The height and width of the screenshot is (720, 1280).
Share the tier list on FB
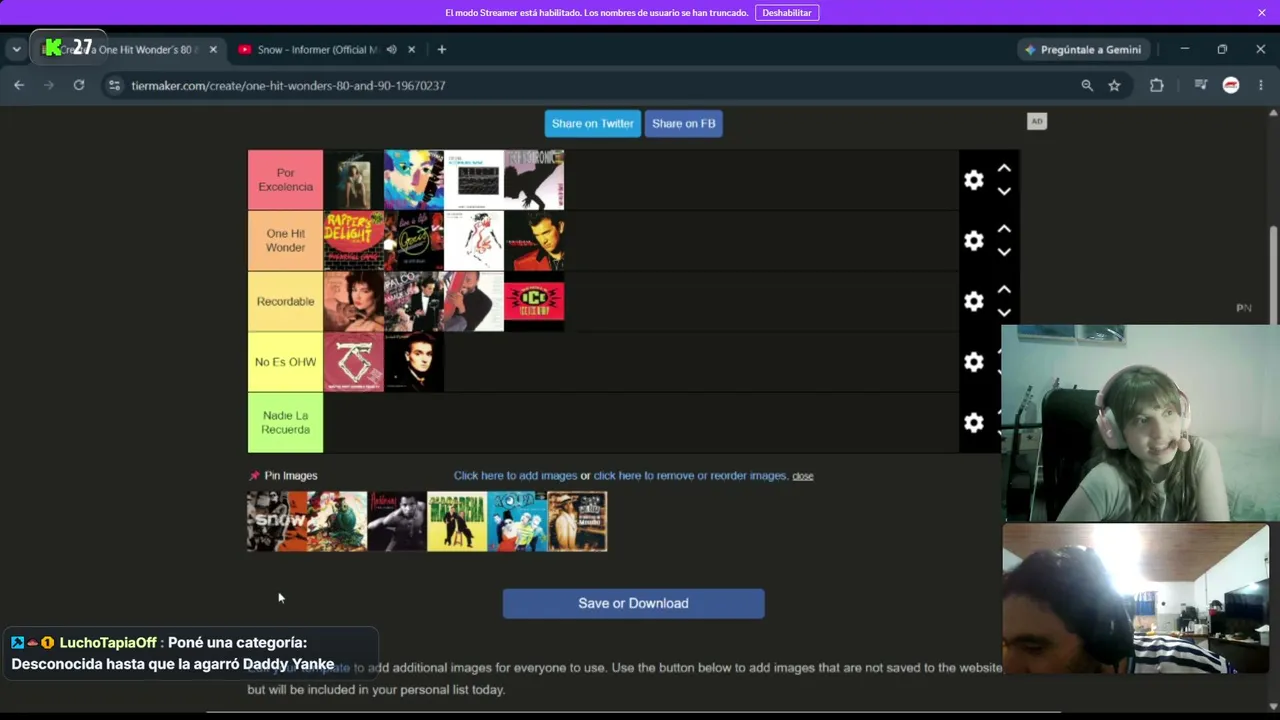click(684, 124)
